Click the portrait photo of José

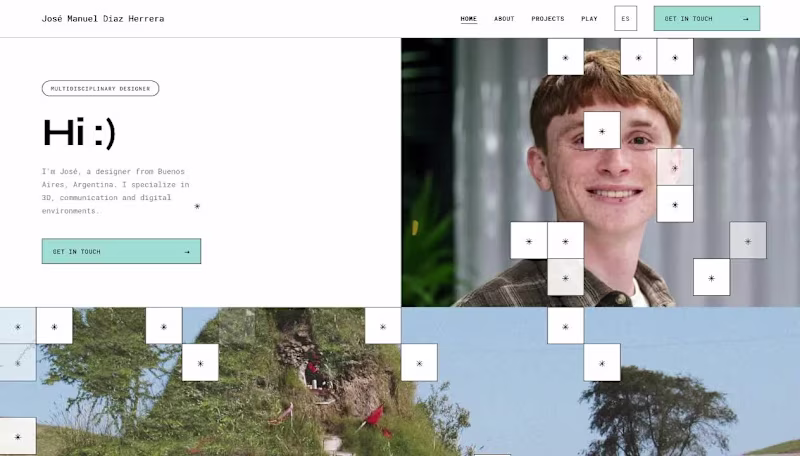[x=601, y=172]
